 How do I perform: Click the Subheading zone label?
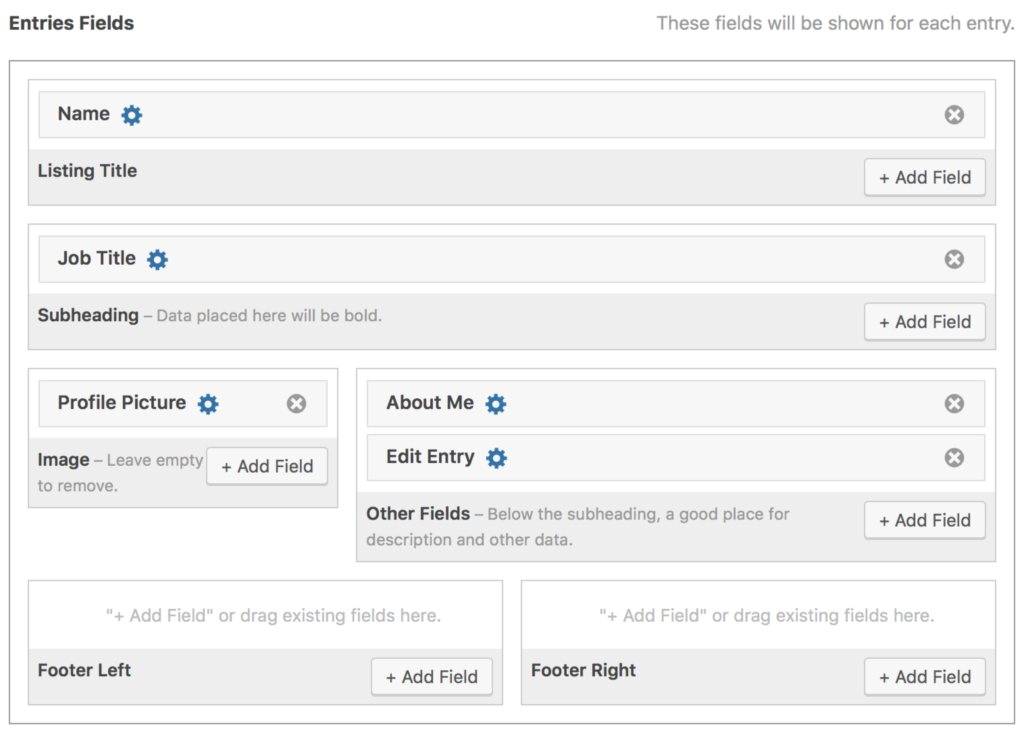(88, 316)
